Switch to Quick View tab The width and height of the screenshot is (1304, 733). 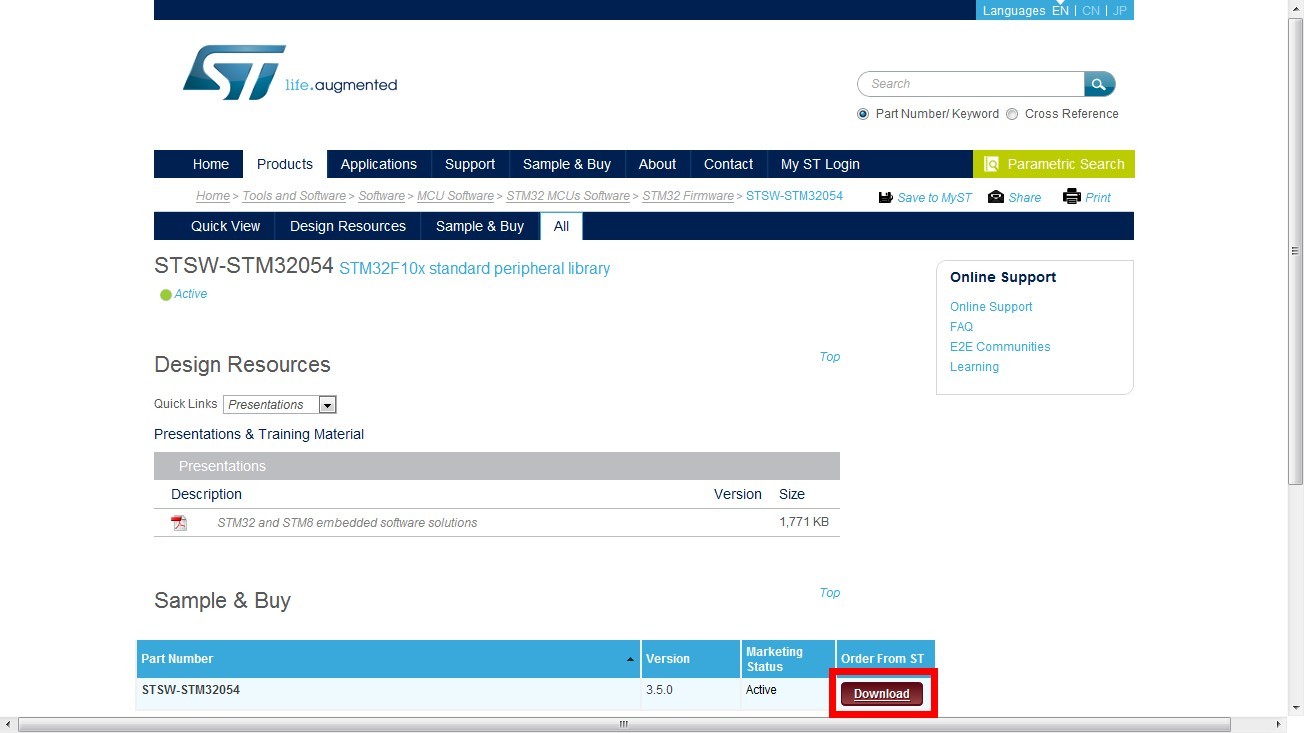(x=226, y=226)
